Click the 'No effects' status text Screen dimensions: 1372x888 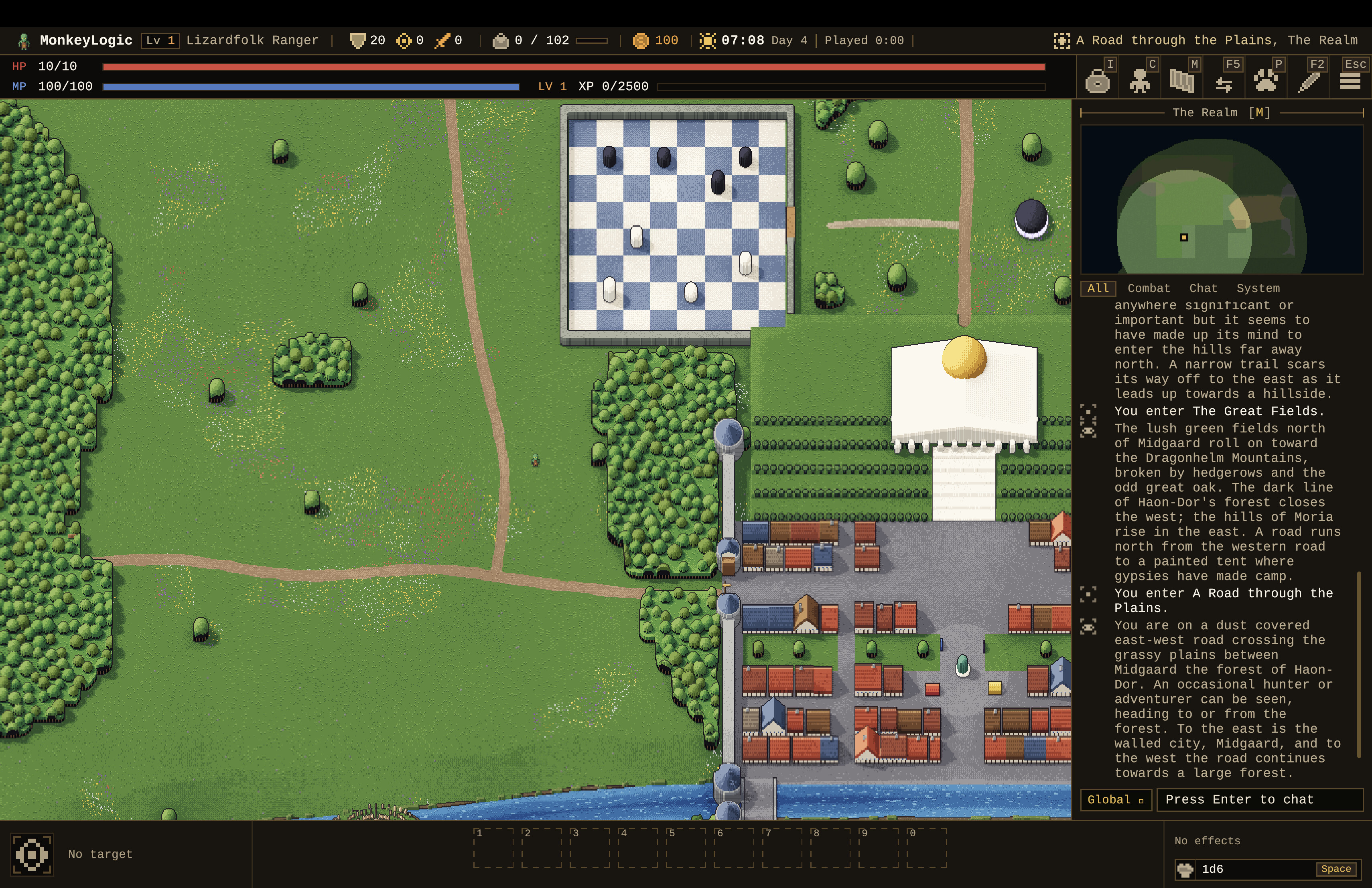1207,841
